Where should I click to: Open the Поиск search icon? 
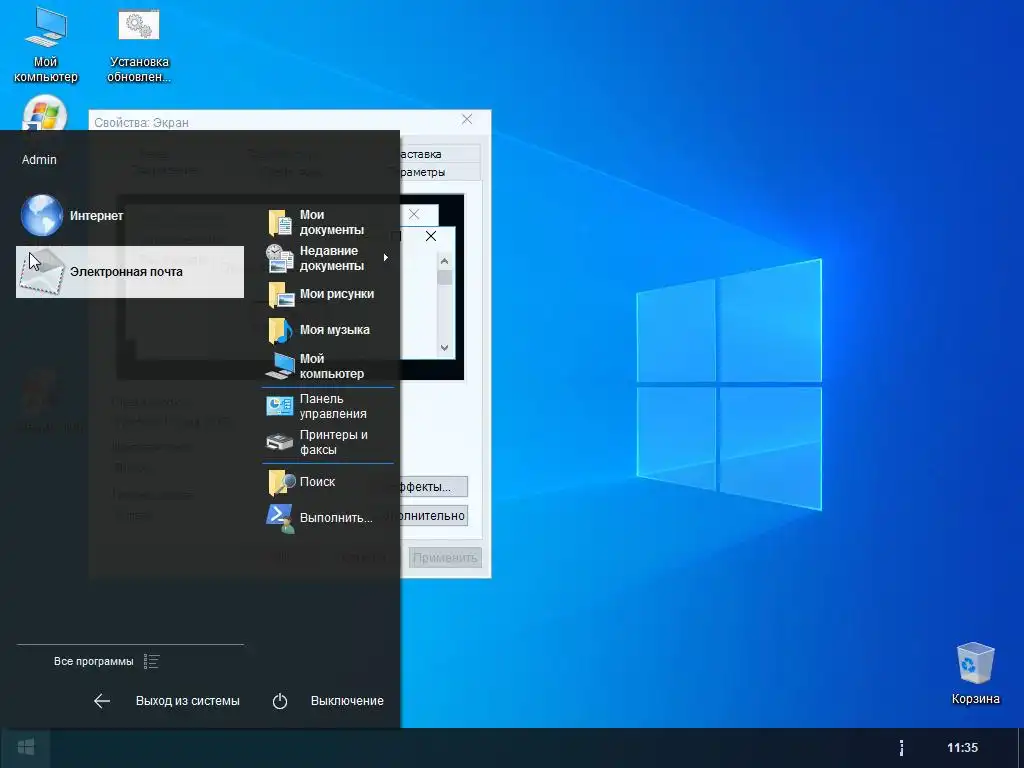[281, 483]
